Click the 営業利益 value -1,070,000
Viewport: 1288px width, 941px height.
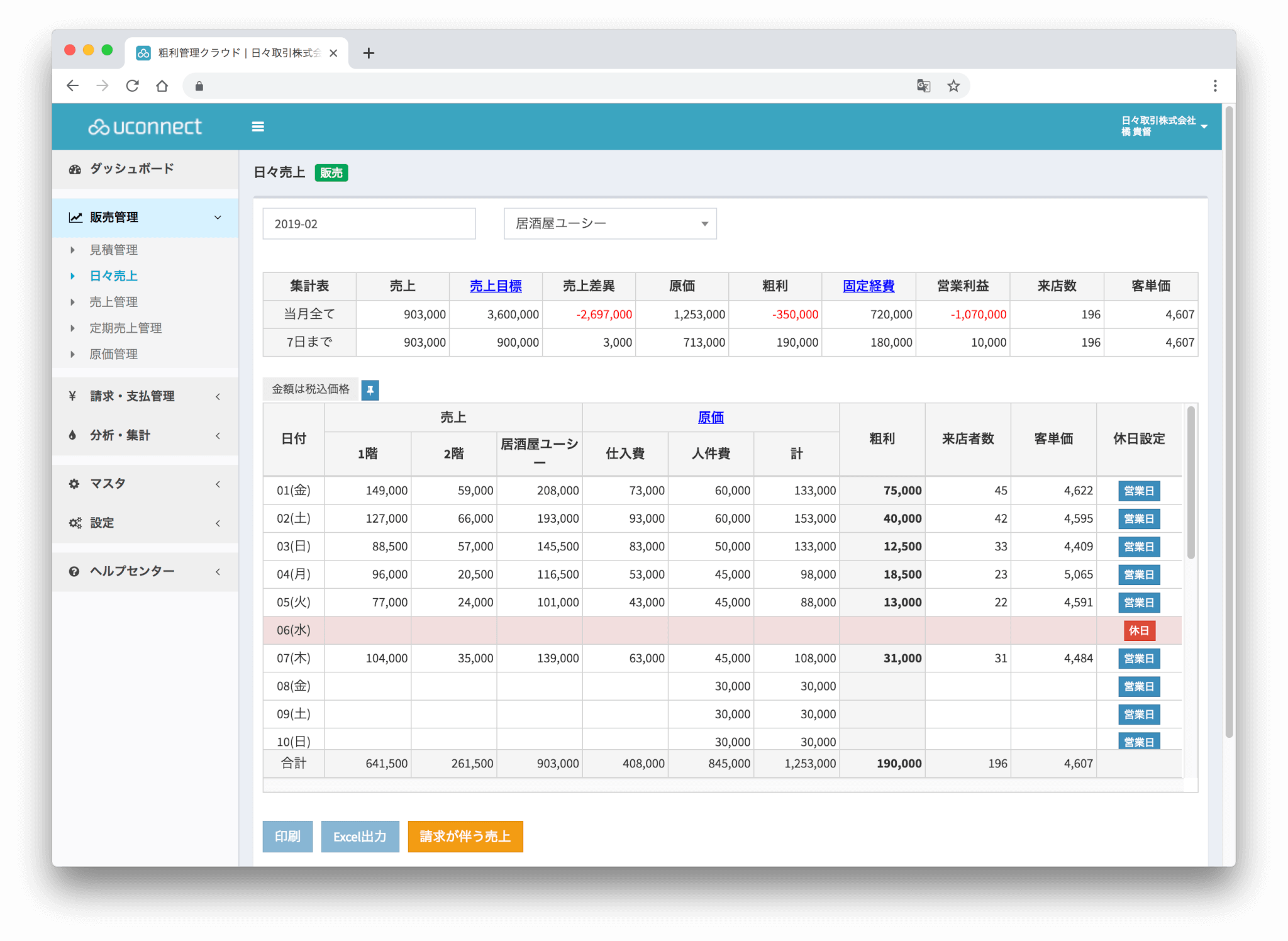click(x=978, y=315)
